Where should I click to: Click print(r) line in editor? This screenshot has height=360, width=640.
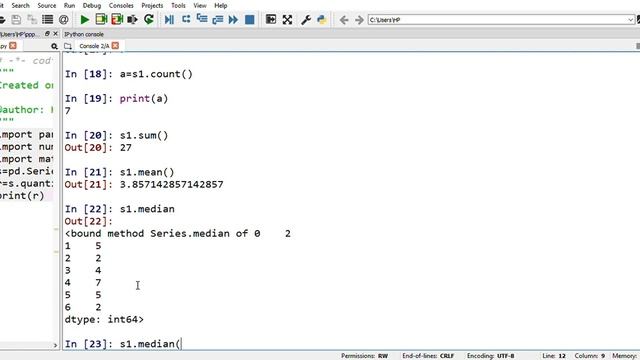click(x=22, y=196)
